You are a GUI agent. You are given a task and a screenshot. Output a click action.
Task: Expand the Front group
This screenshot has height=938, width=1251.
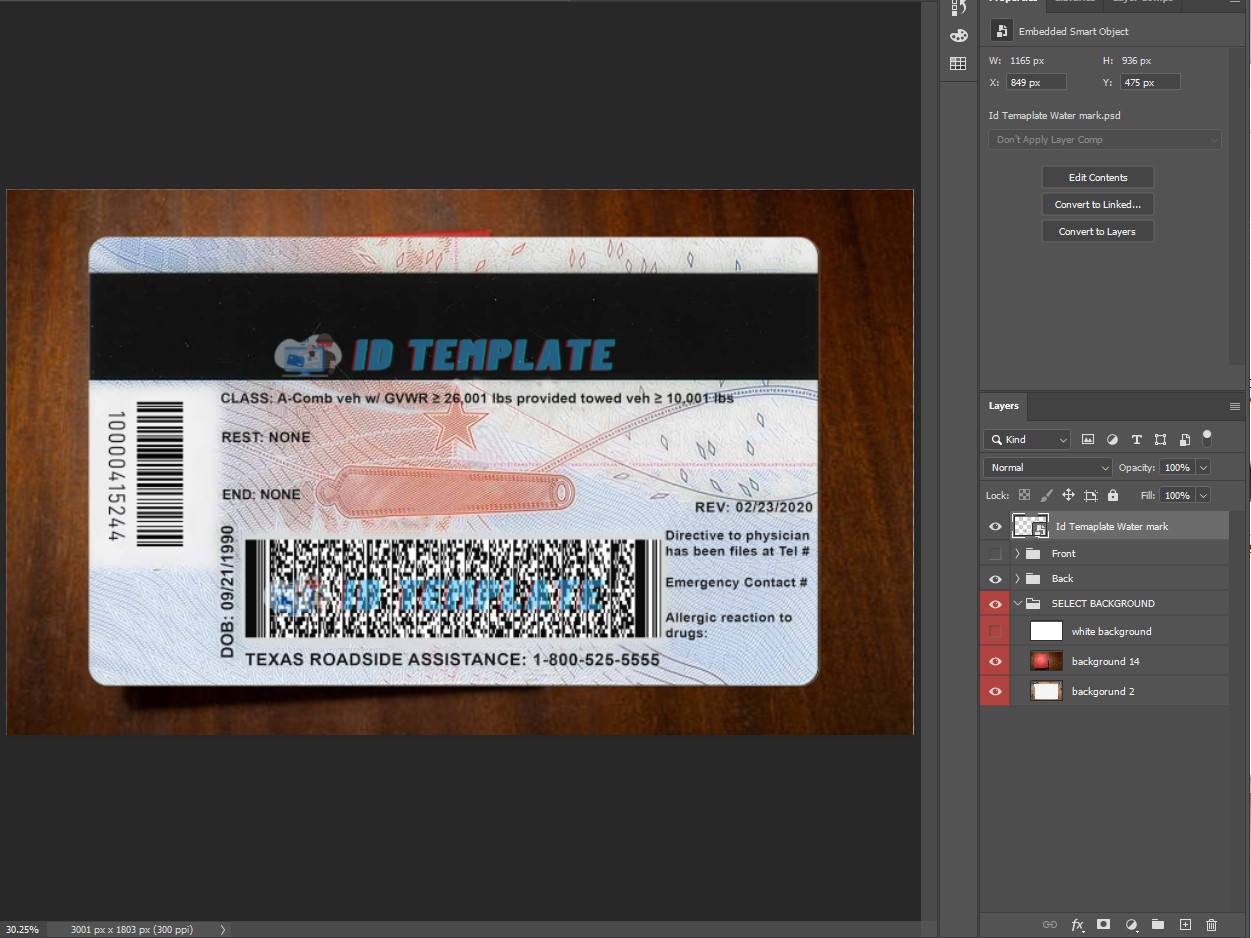coord(1017,553)
